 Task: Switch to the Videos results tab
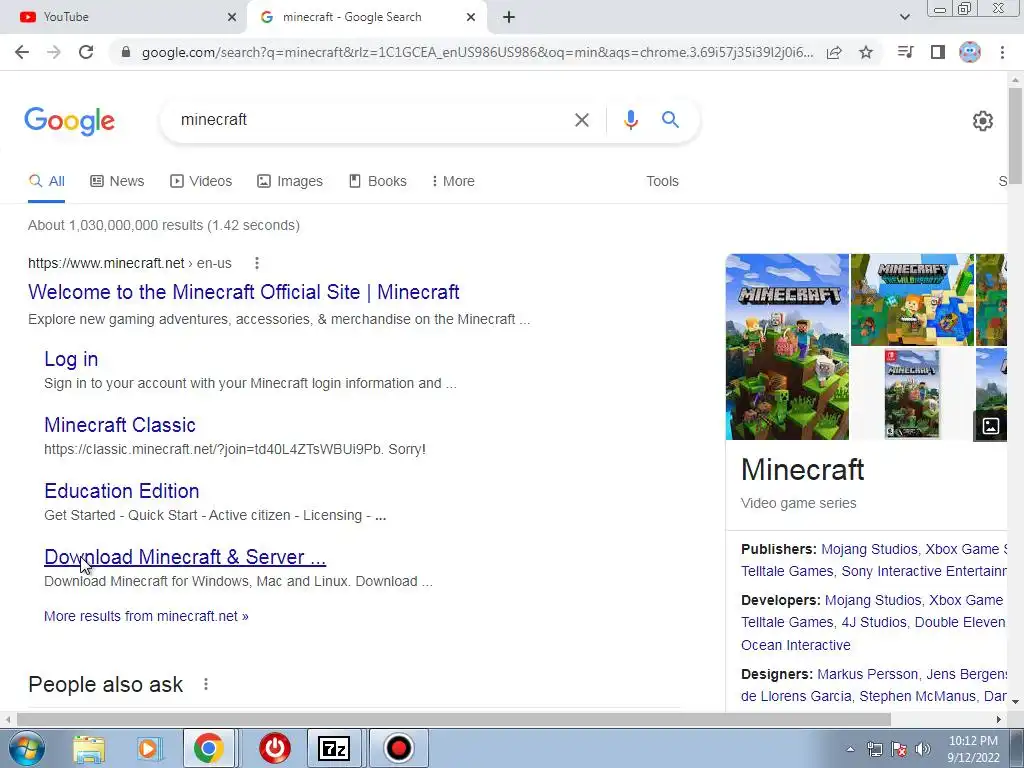(201, 181)
